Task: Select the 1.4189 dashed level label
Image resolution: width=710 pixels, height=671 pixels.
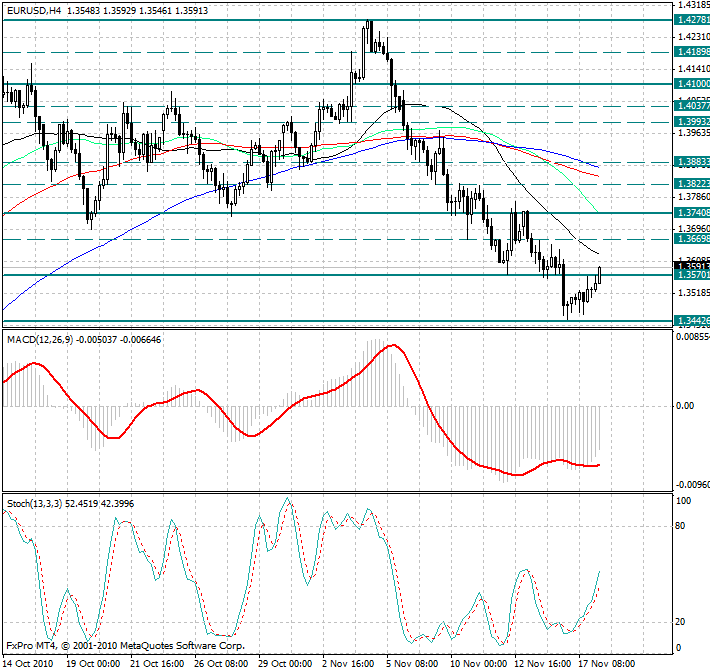Action: [691, 51]
